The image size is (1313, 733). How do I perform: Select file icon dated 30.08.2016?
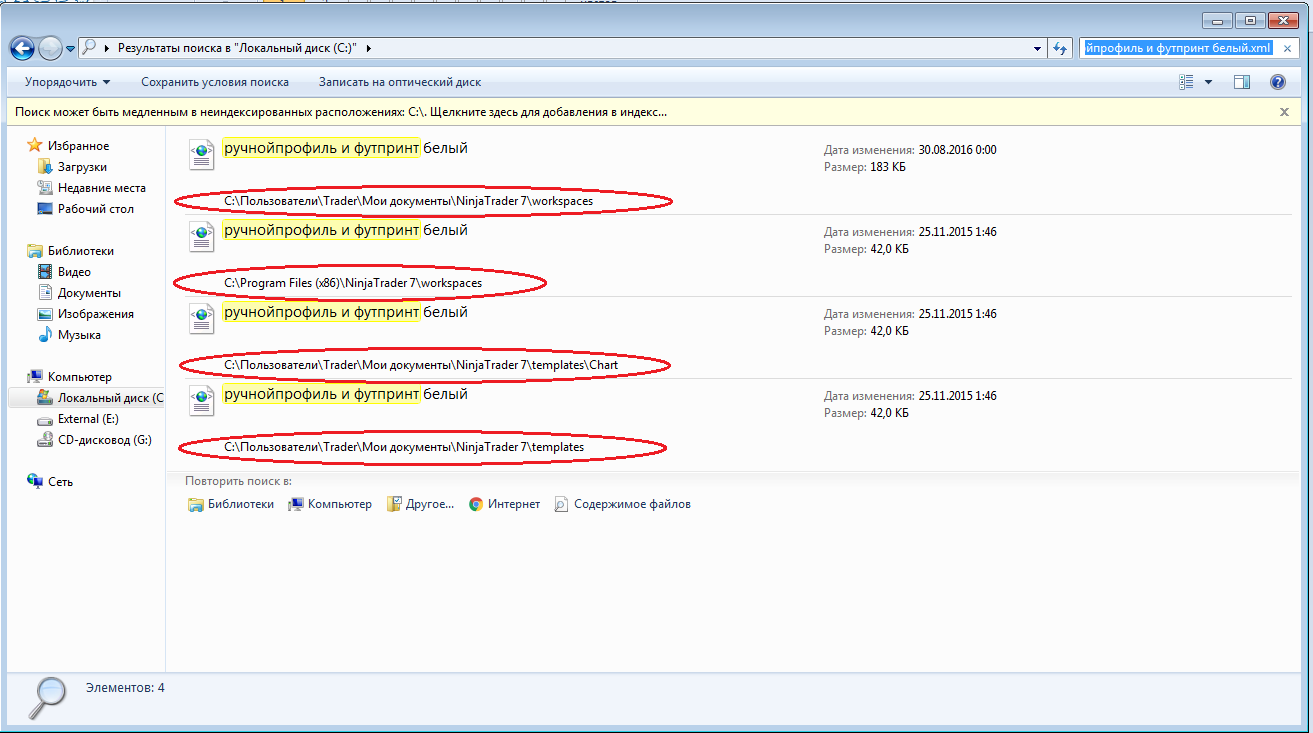(202, 154)
